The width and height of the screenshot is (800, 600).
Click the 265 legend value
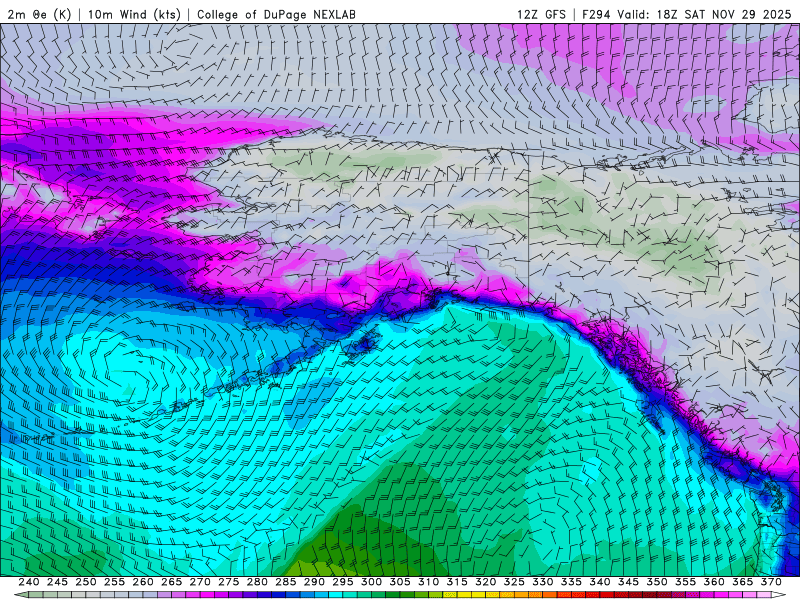[x=171, y=582]
